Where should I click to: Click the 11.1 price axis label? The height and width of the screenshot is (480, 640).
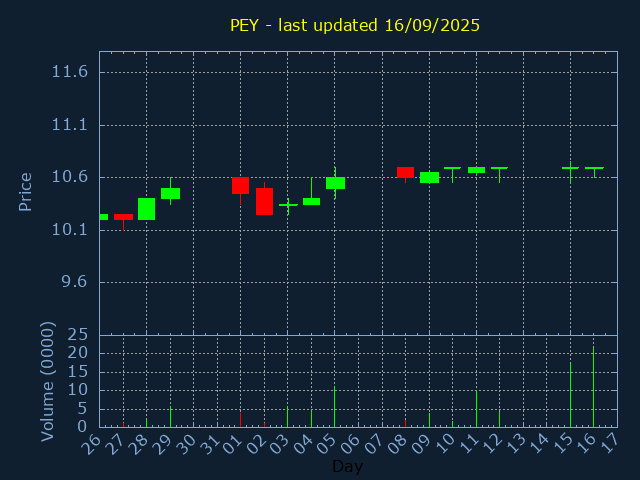pyautogui.click(x=69, y=125)
